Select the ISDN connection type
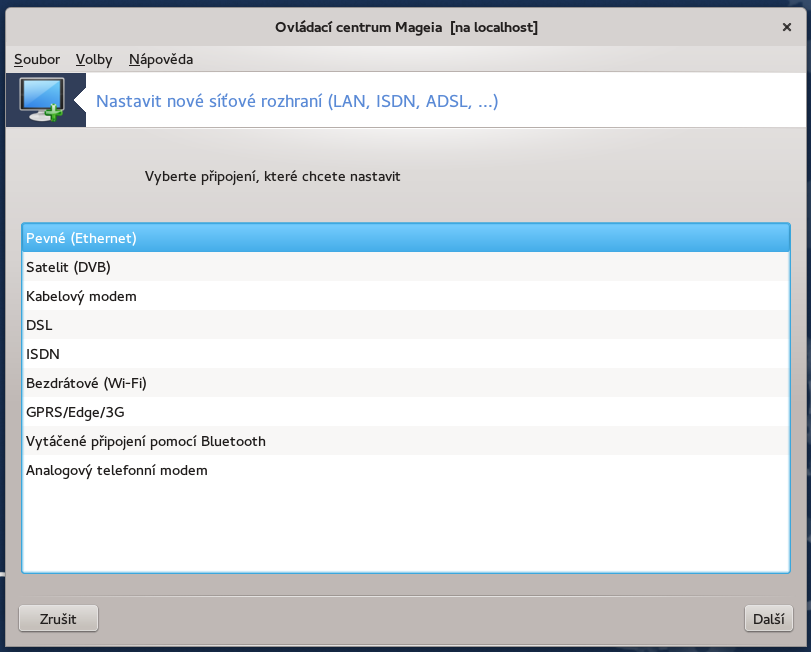This screenshot has height=652, width=811. click(406, 354)
